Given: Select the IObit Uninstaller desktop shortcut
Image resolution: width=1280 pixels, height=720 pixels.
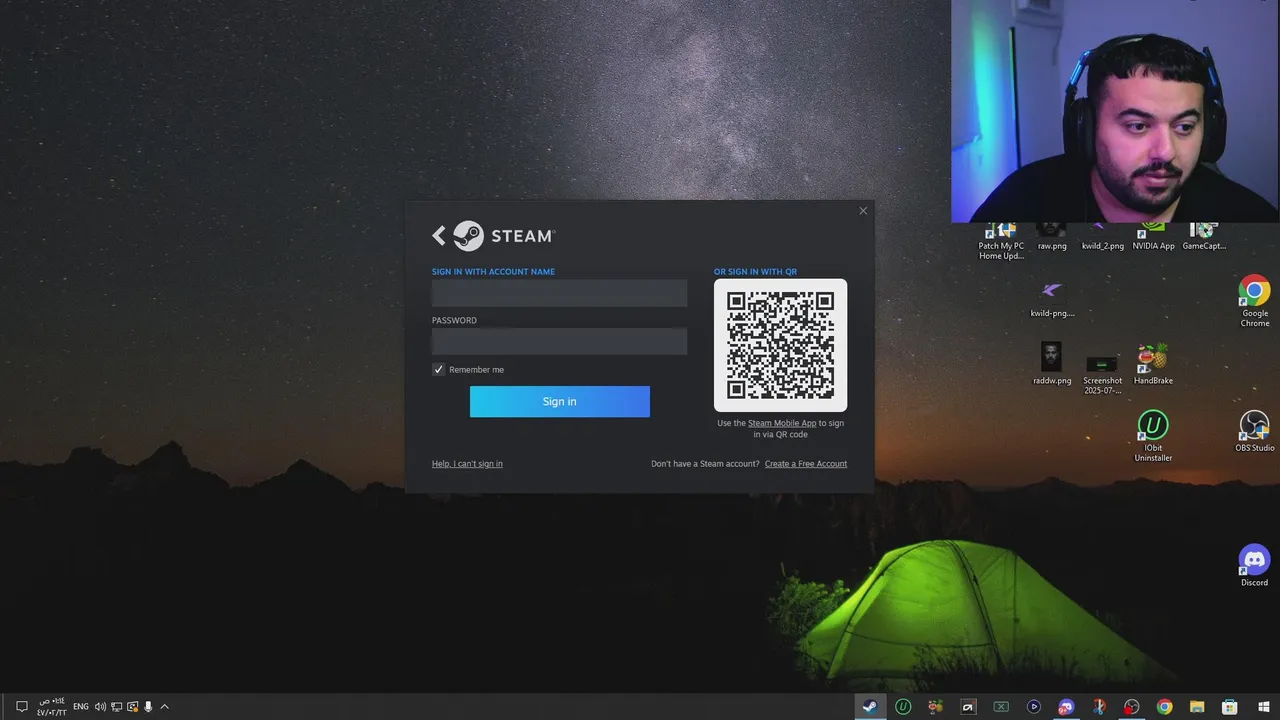Looking at the screenshot, I should coord(1153,436).
